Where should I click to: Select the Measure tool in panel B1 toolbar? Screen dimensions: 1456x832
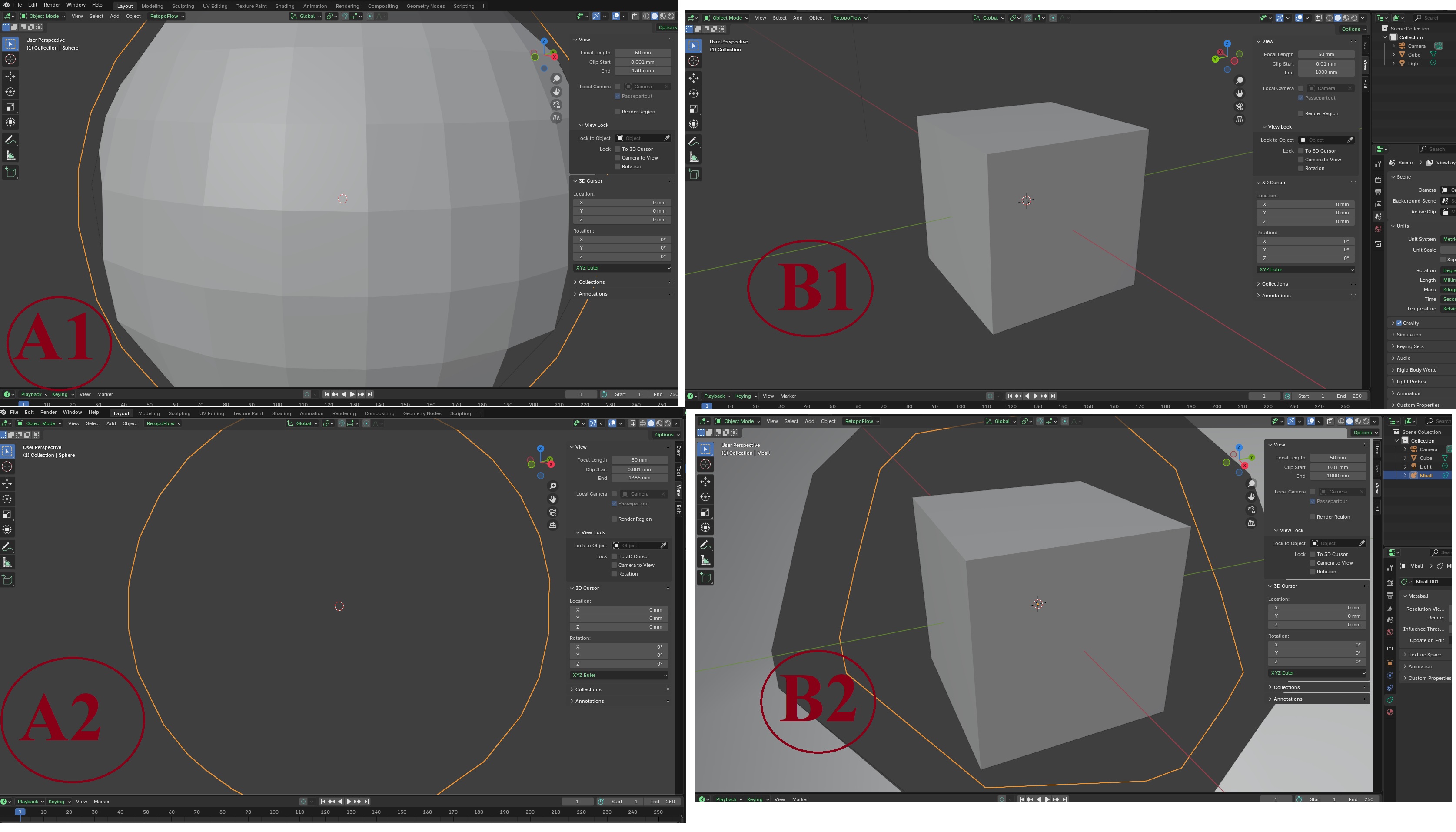pyautogui.click(x=693, y=157)
